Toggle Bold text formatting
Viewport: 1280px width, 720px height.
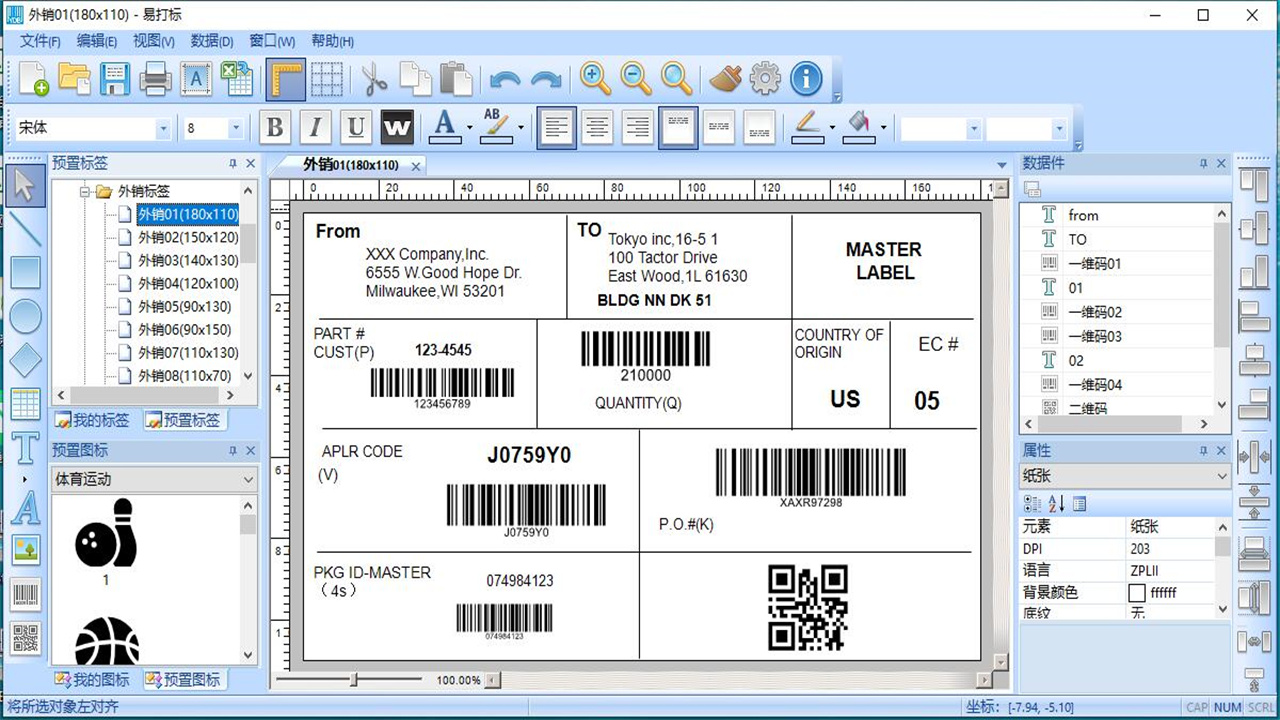coord(275,128)
